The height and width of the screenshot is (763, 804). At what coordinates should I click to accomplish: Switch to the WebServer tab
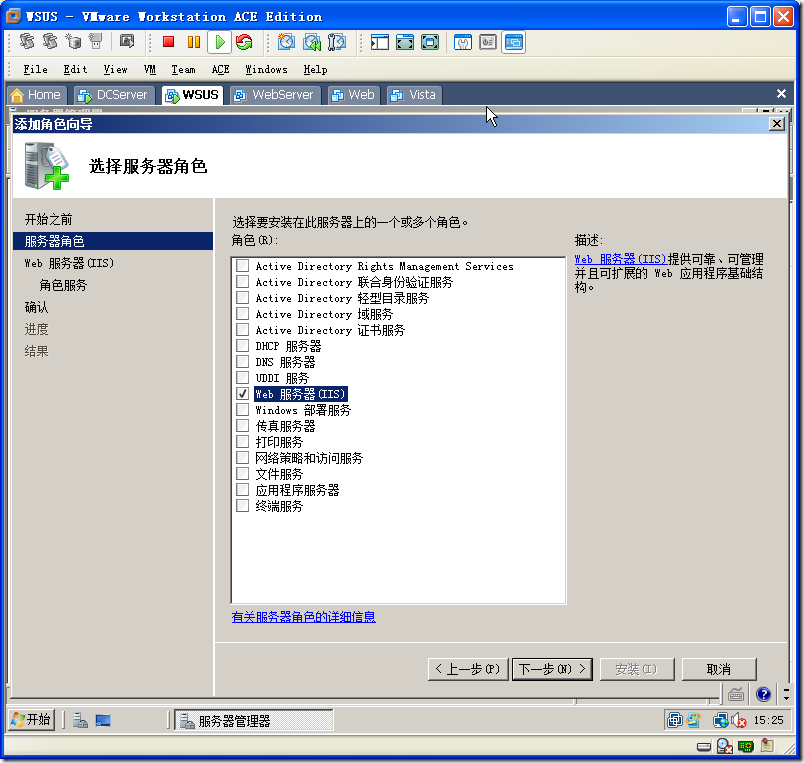(x=275, y=95)
